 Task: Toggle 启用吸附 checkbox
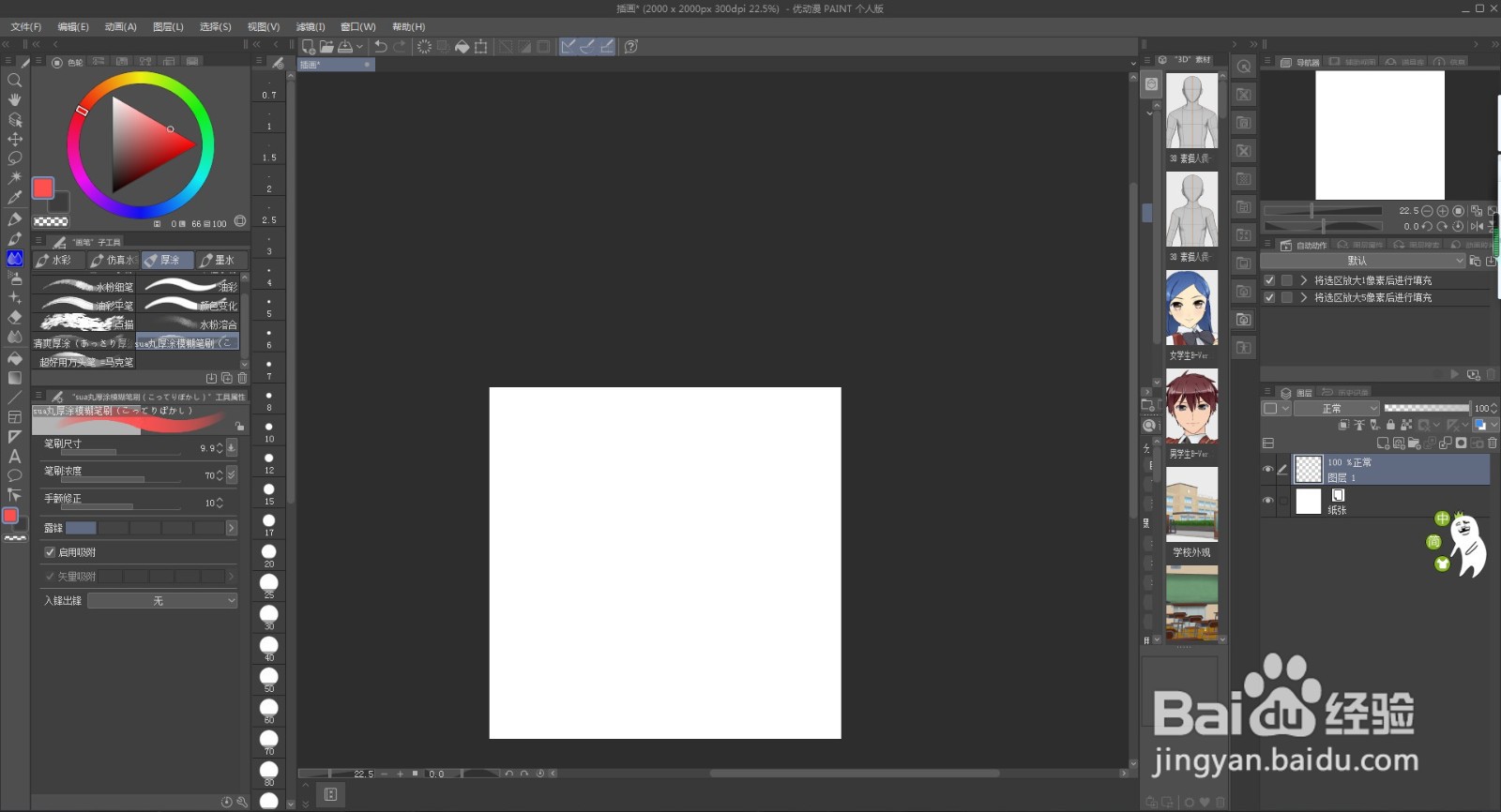tap(50, 552)
